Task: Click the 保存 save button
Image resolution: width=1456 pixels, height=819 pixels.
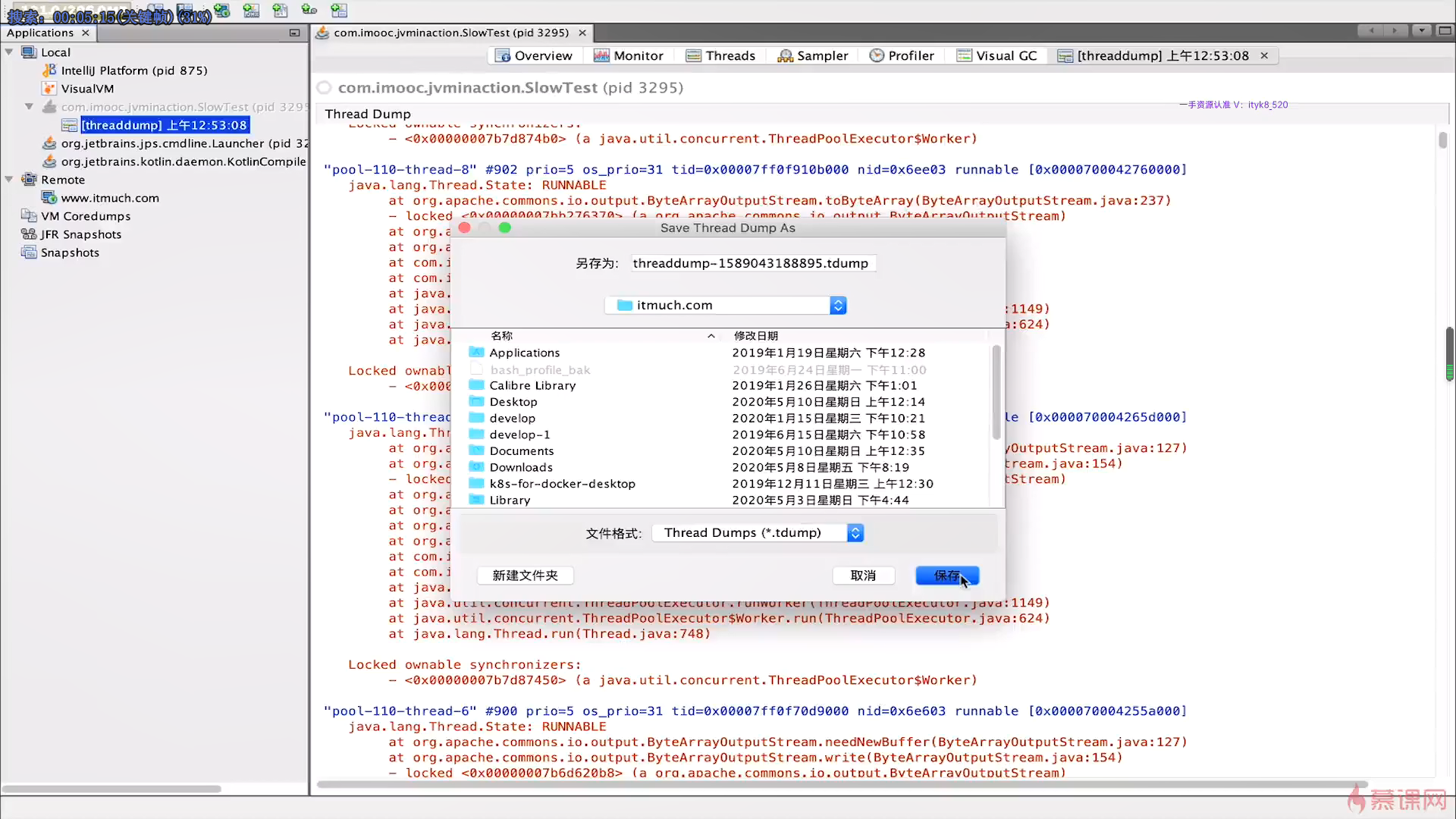Action: point(946,576)
